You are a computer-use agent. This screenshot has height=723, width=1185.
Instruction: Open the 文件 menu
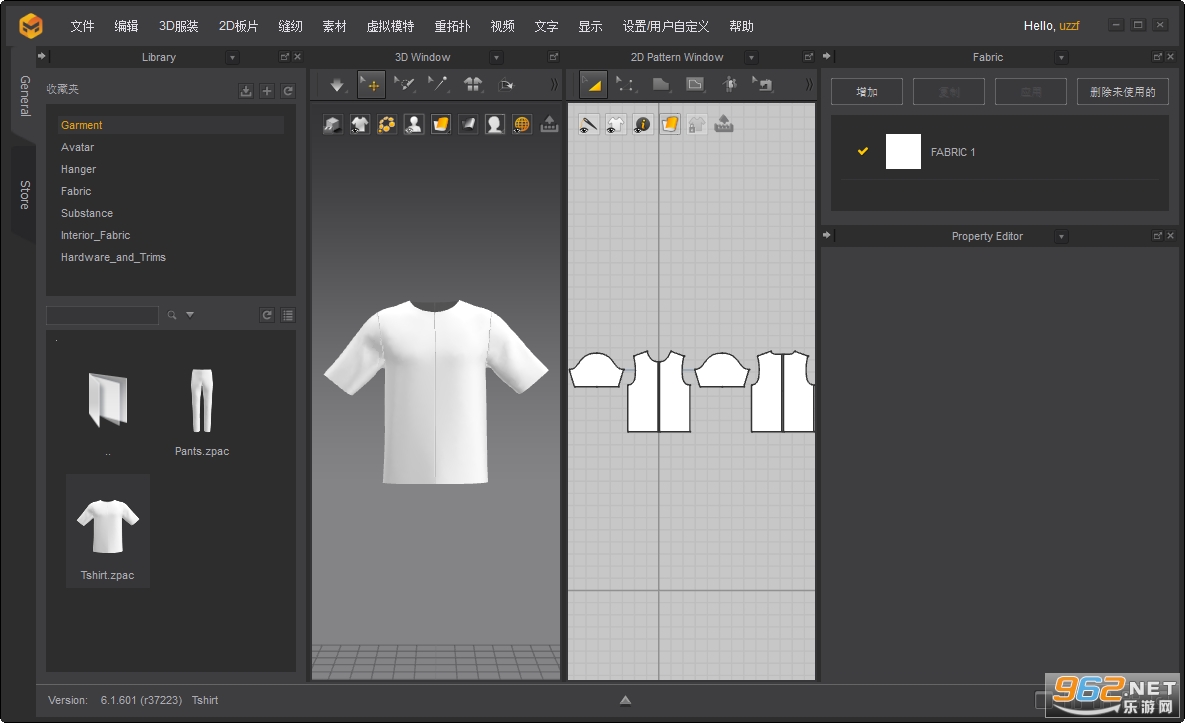82,26
